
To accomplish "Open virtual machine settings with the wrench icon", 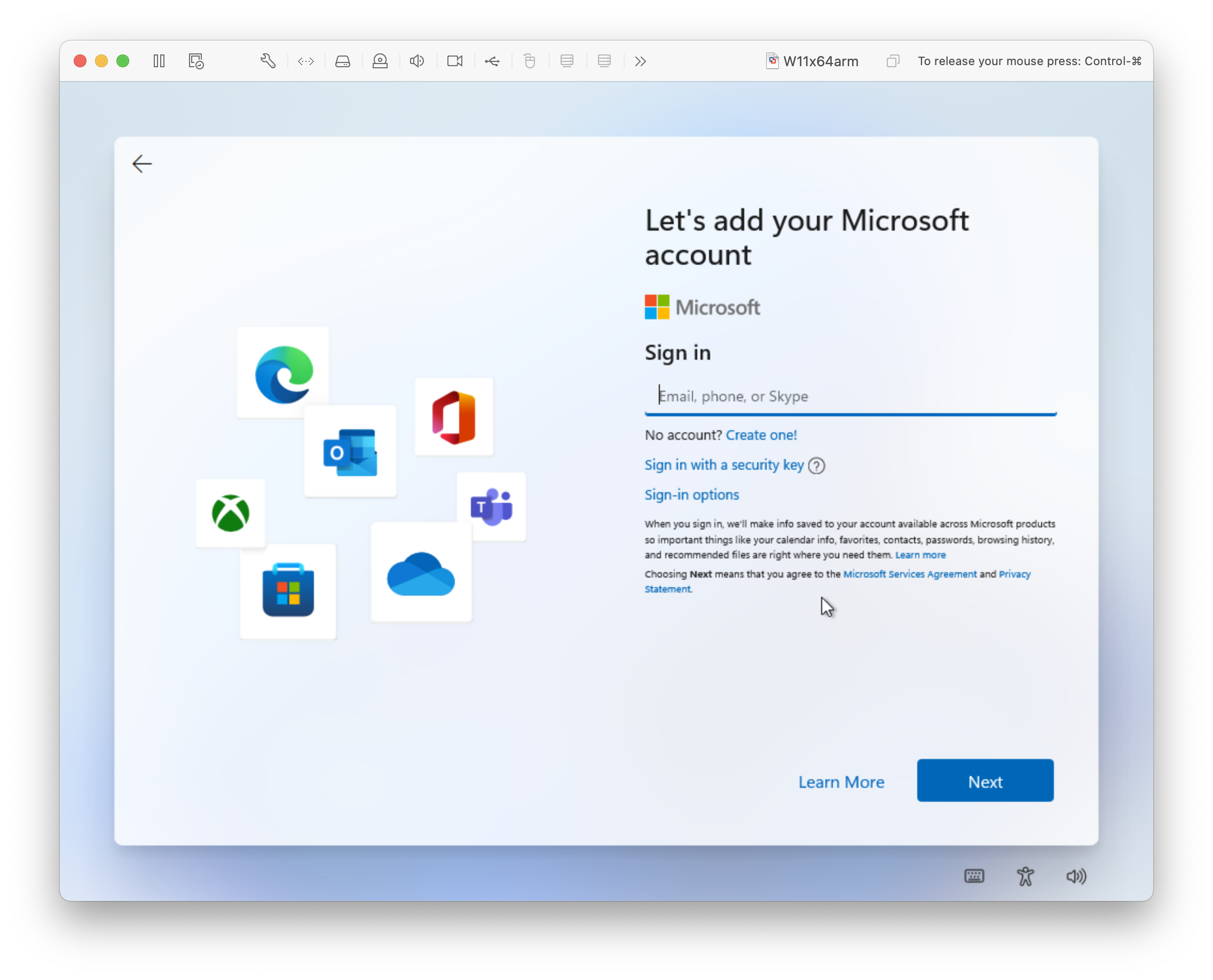I will click(x=268, y=61).
